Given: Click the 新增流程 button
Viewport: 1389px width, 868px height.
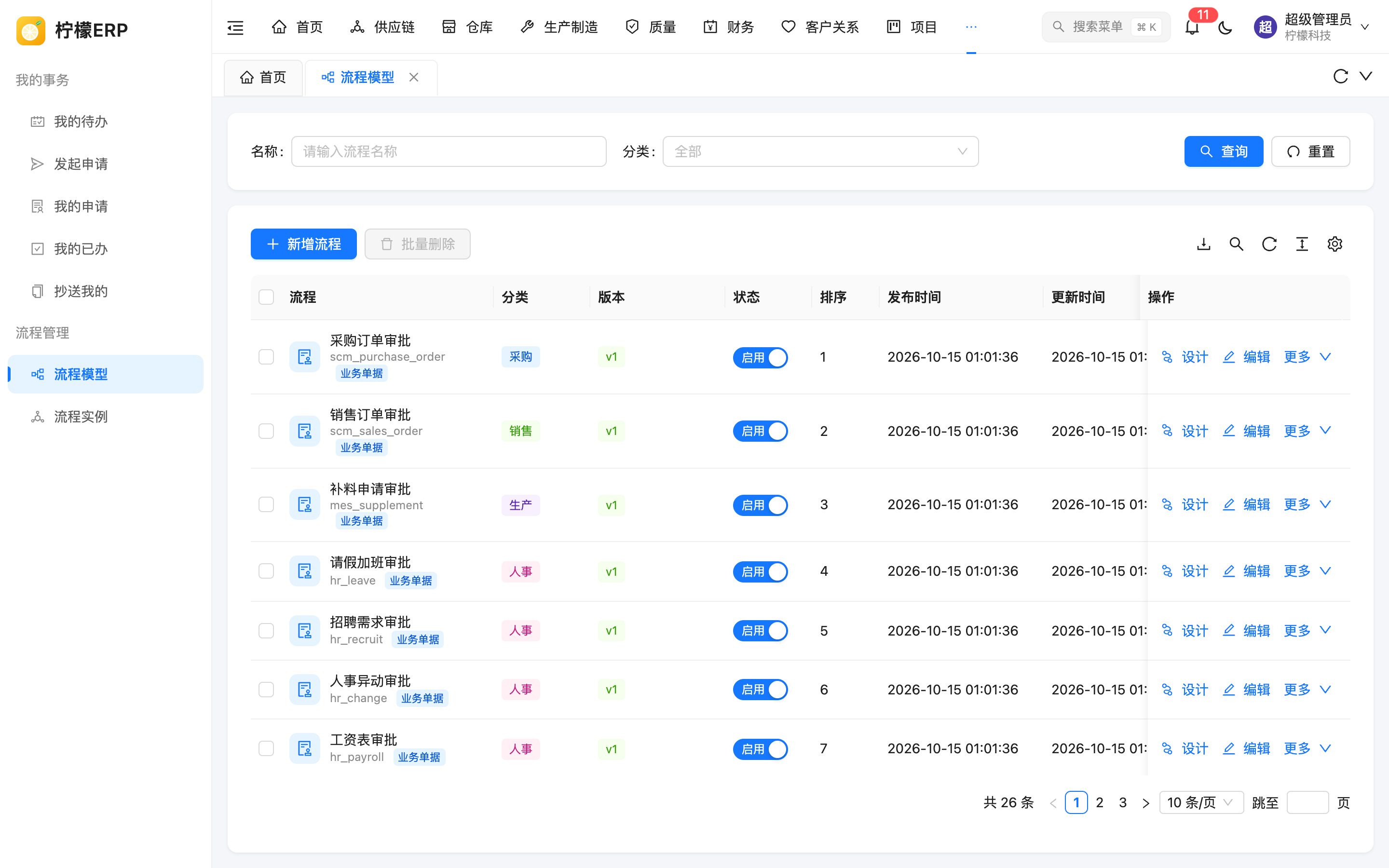Looking at the screenshot, I should [304, 244].
